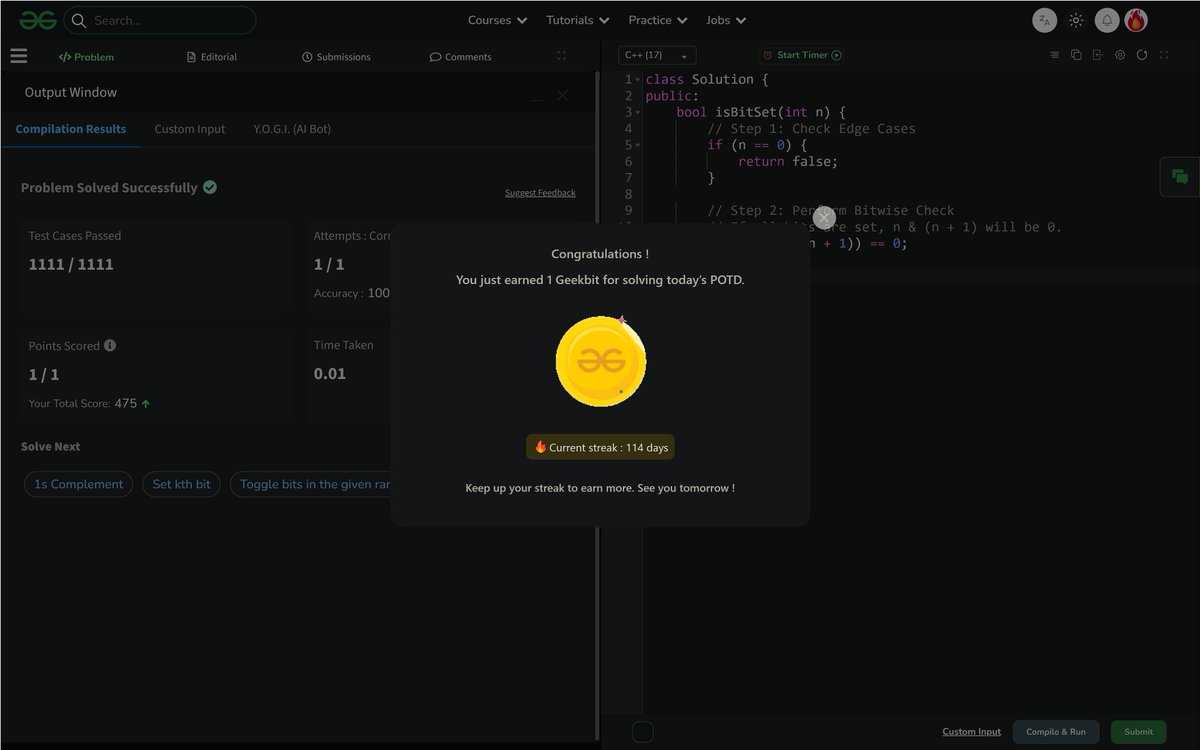The width and height of the screenshot is (1200, 750).
Task: Click the format code lines icon
Action: pos(1054,55)
